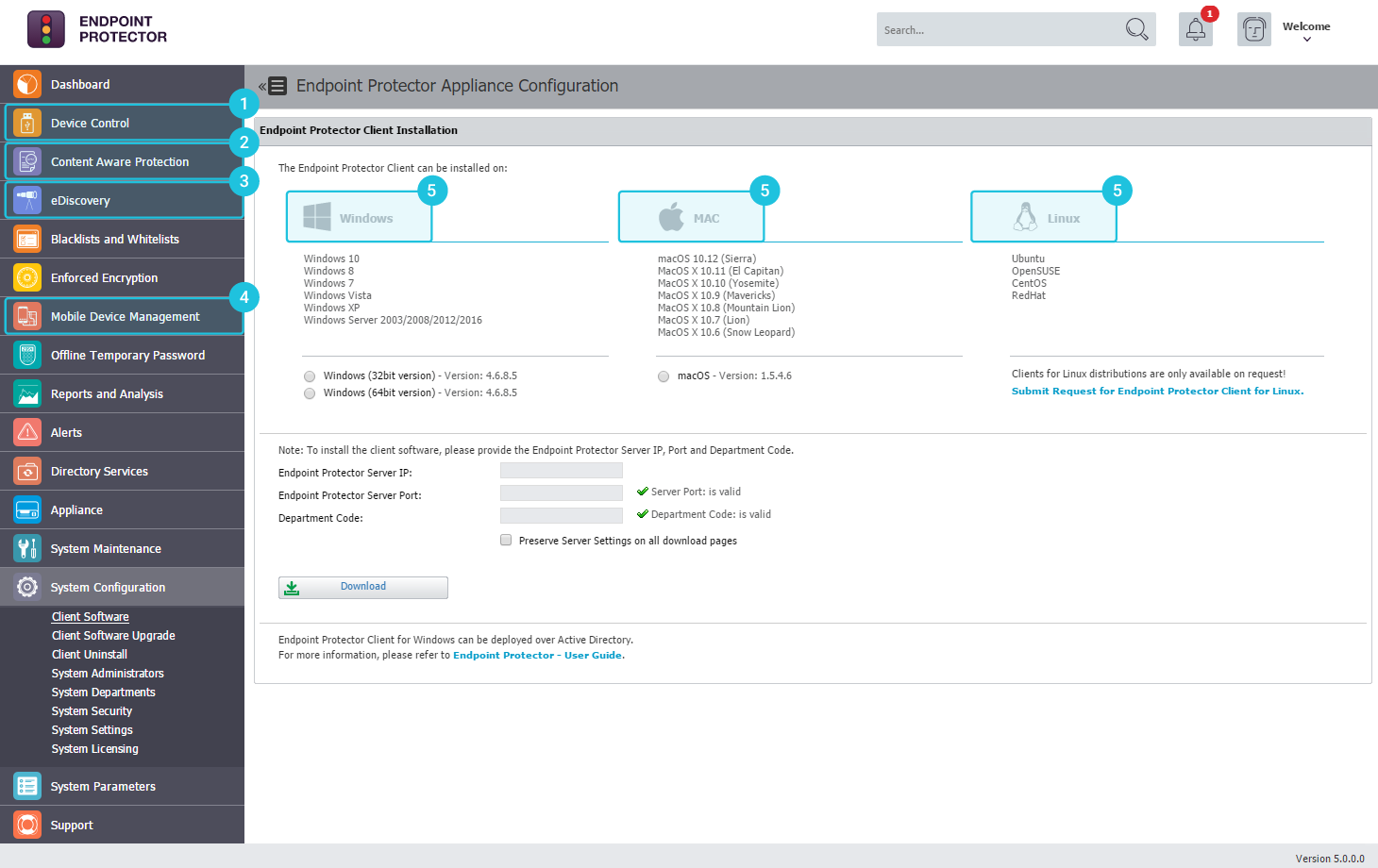Open the user profile avatar icon
Screen dimensions: 1378x868
click(x=1253, y=30)
